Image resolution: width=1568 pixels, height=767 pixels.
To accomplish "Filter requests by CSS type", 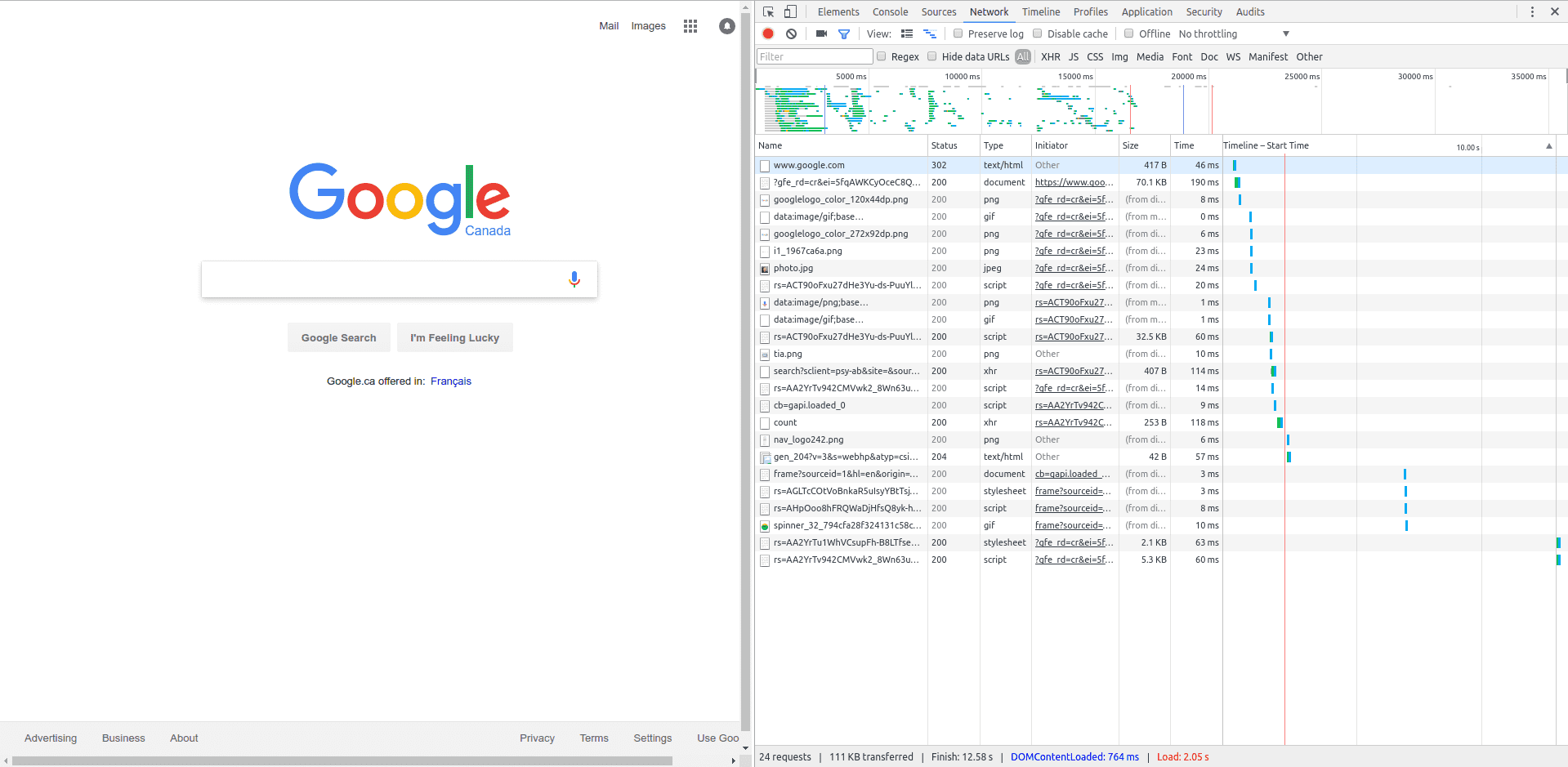I will pyautogui.click(x=1095, y=56).
